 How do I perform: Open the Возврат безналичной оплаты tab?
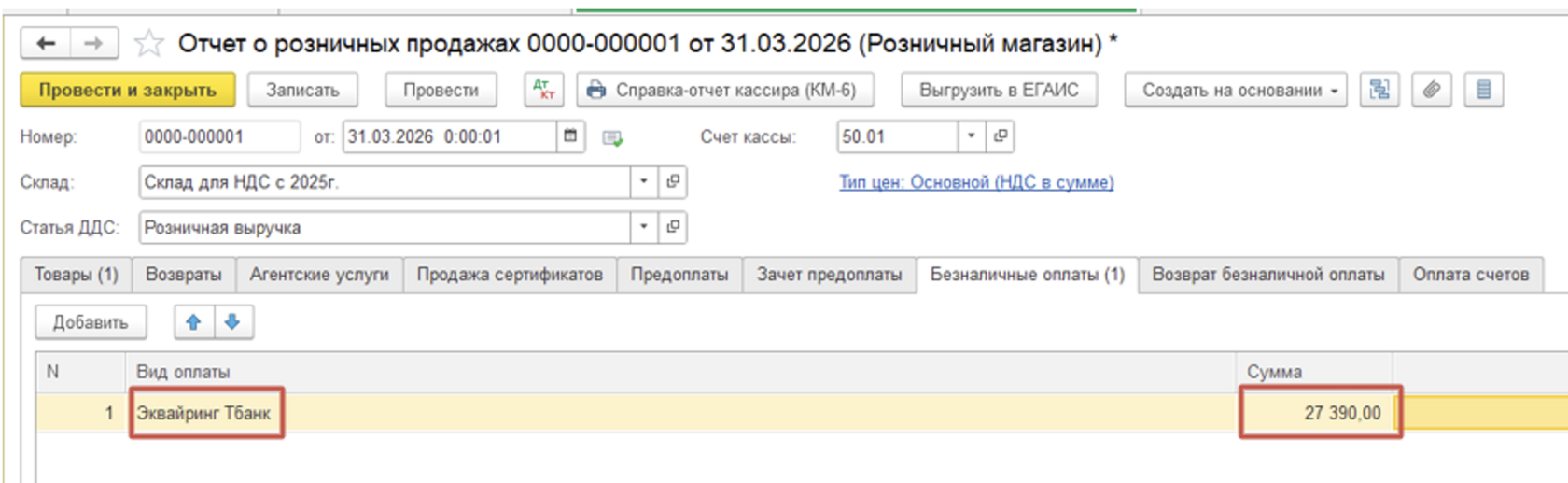tap(1267, 275)
